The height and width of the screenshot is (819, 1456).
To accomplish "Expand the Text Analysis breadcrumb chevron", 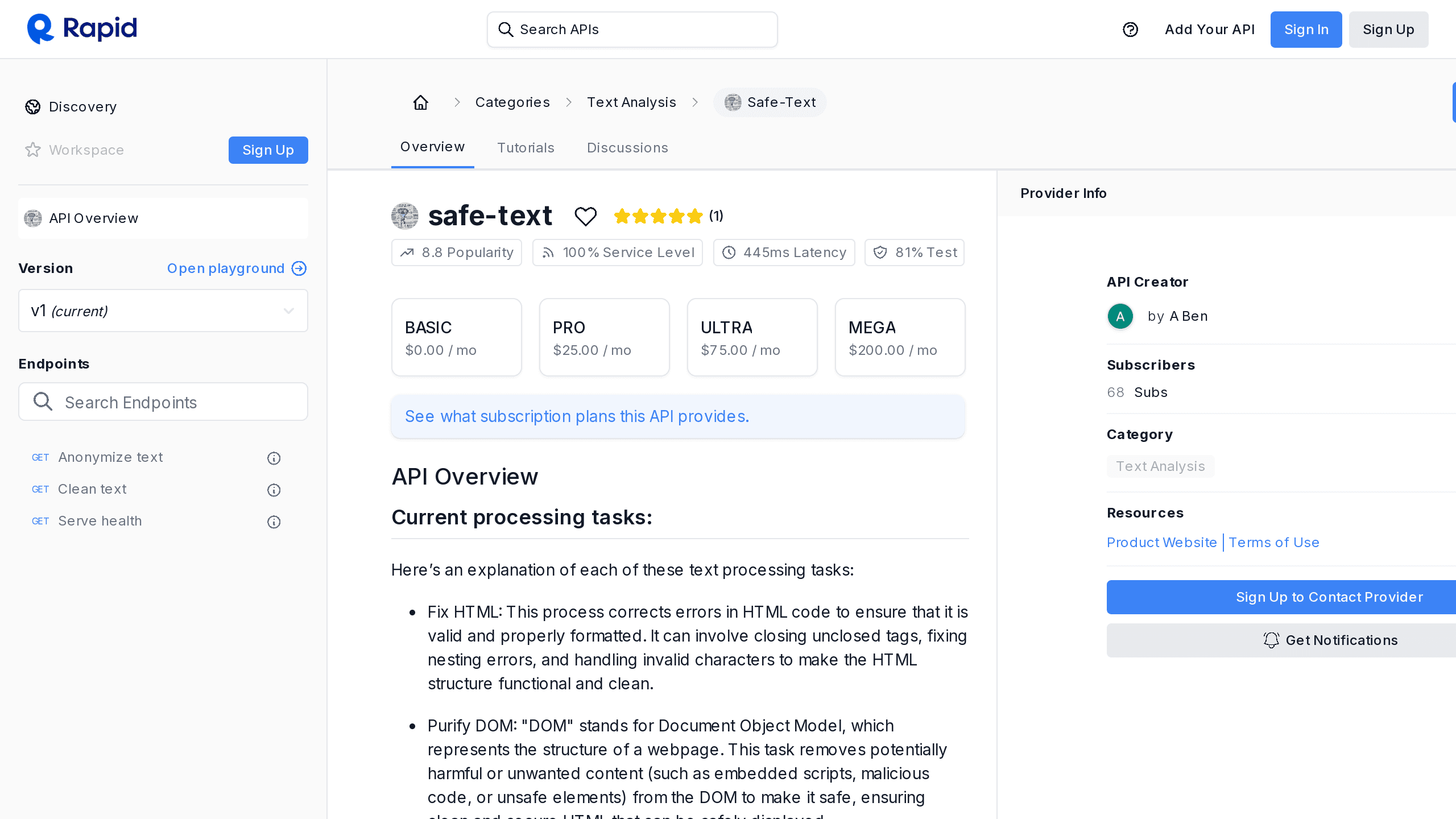I will (x=696, y=102).
